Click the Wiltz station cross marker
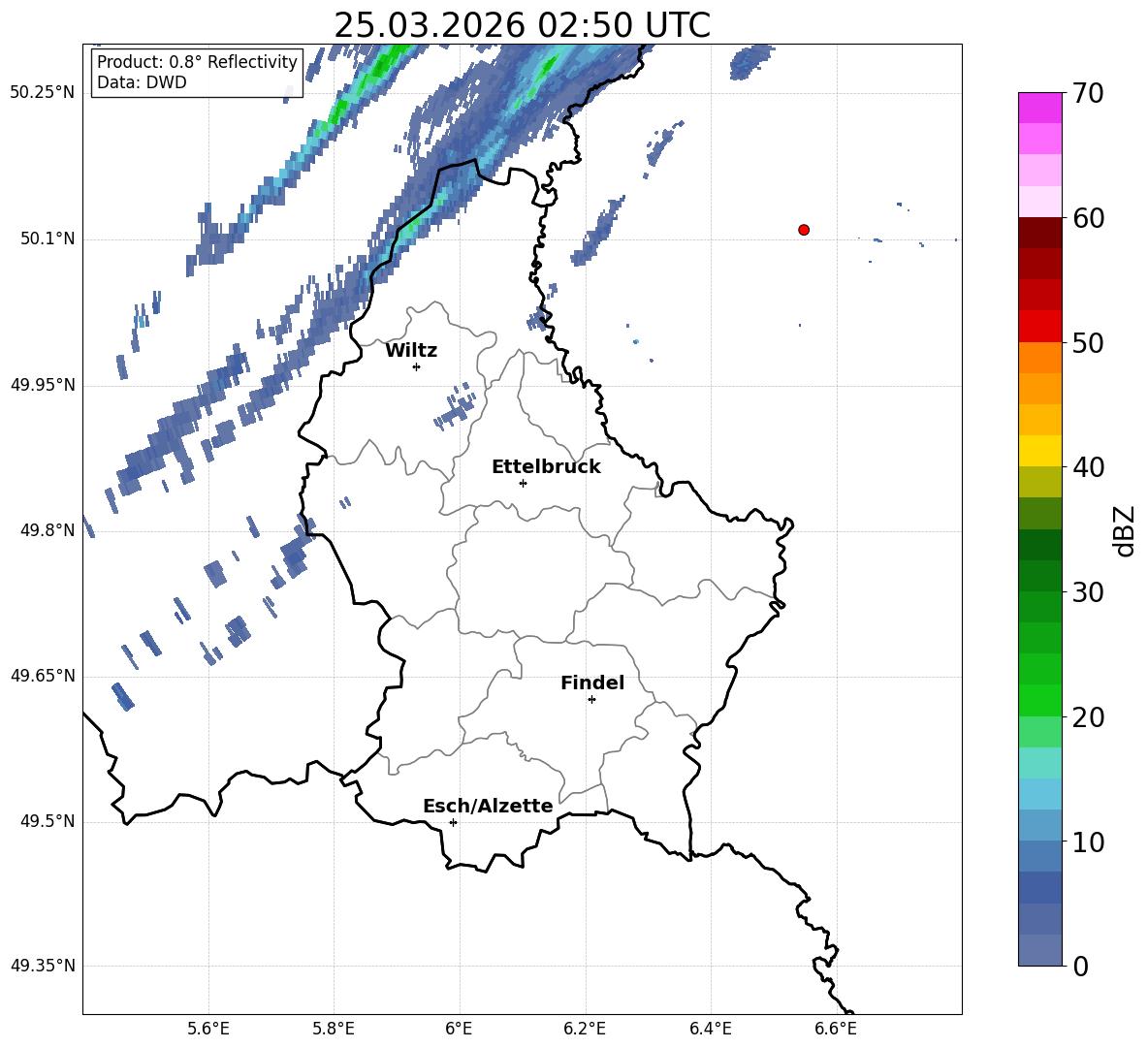This screenshot has width=1148, height=1048. click(417, 366)
